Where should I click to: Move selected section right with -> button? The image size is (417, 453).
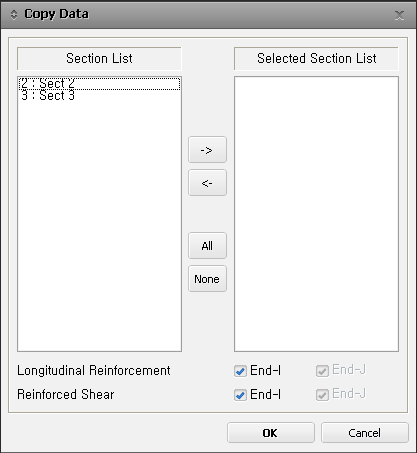(207, 150)
